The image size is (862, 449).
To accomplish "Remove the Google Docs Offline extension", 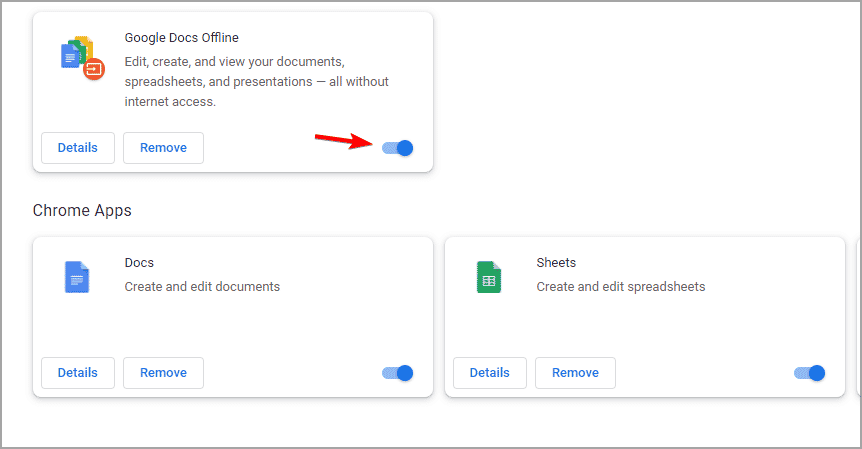I will 163,148.
